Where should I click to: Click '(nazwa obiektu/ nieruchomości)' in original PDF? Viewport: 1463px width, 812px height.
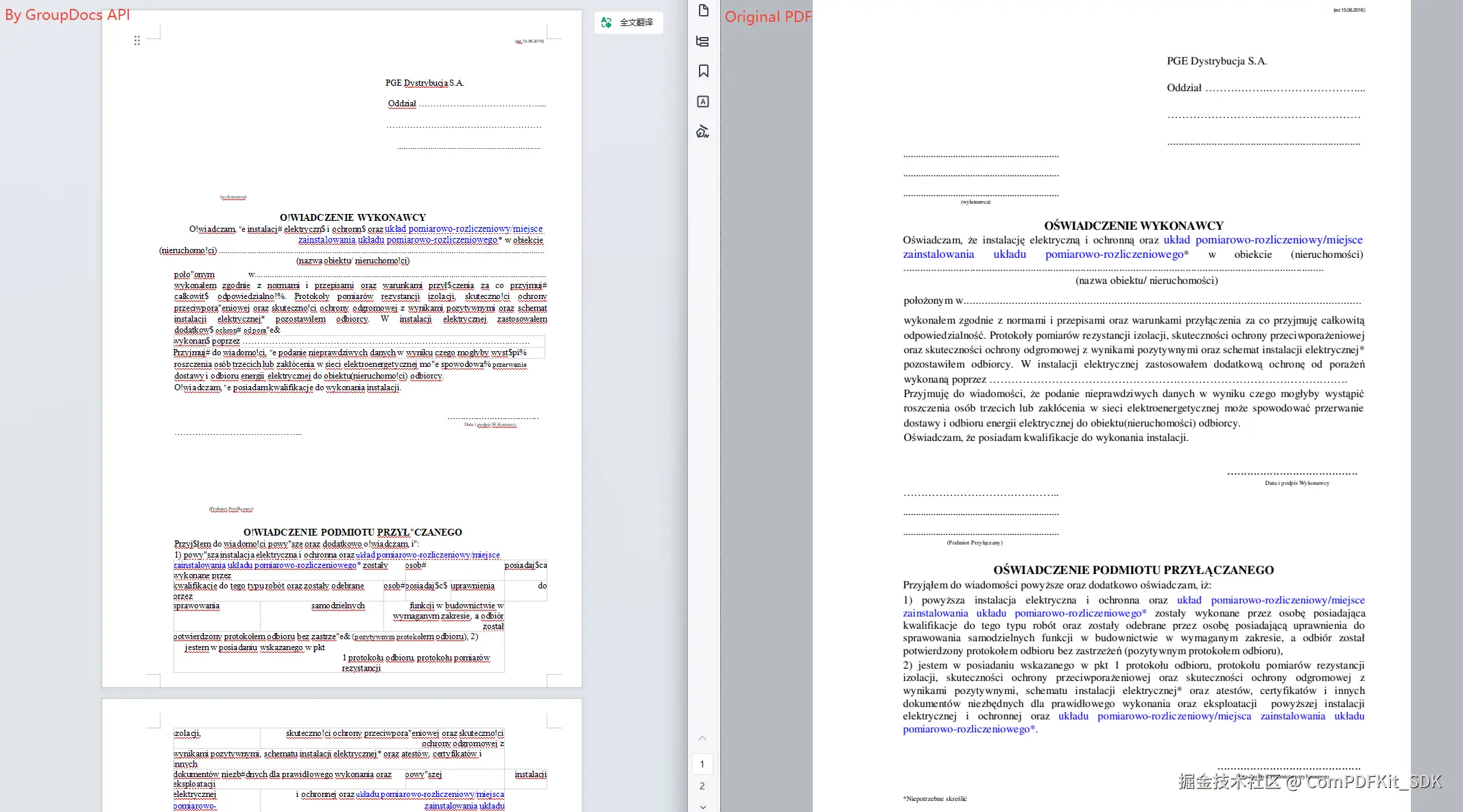pyautogui.click(x=1147, y=280)
